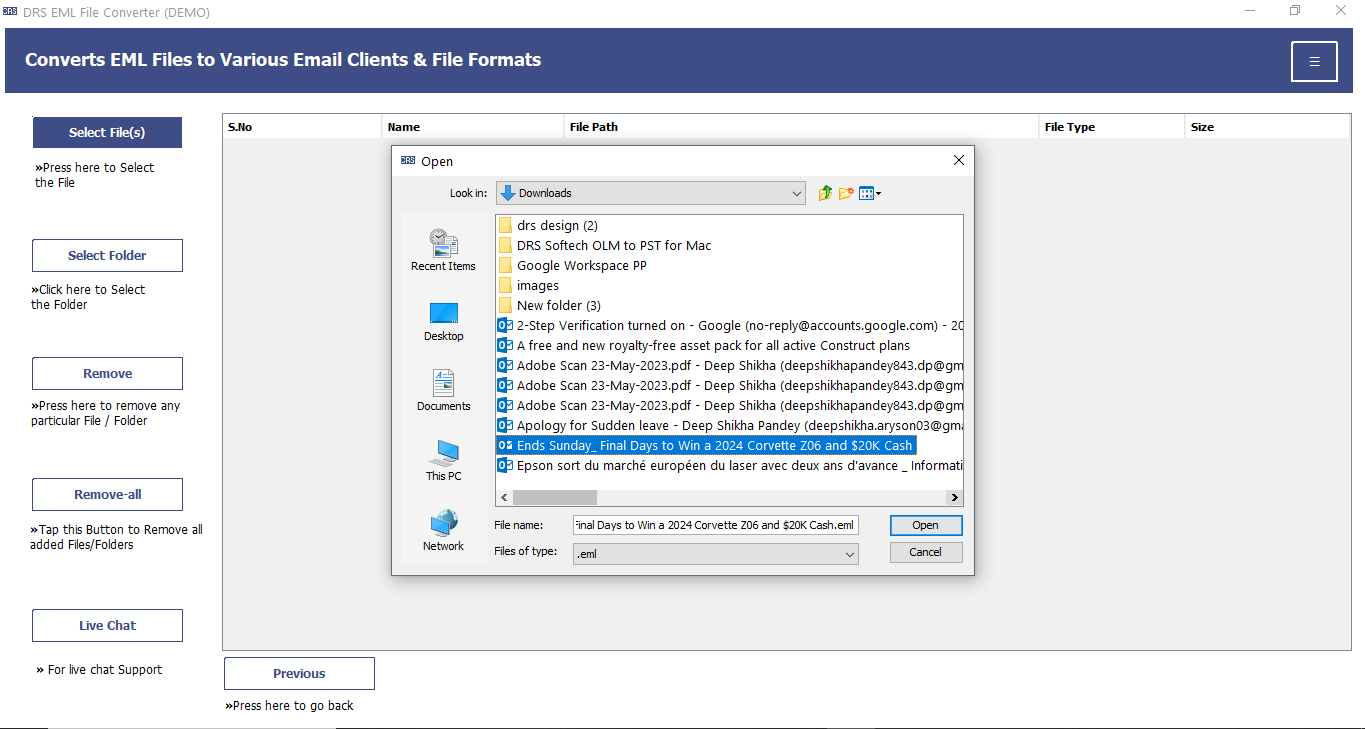Click the Name column header
Viewport: 1365px width, 729px height.
point(473,127)
